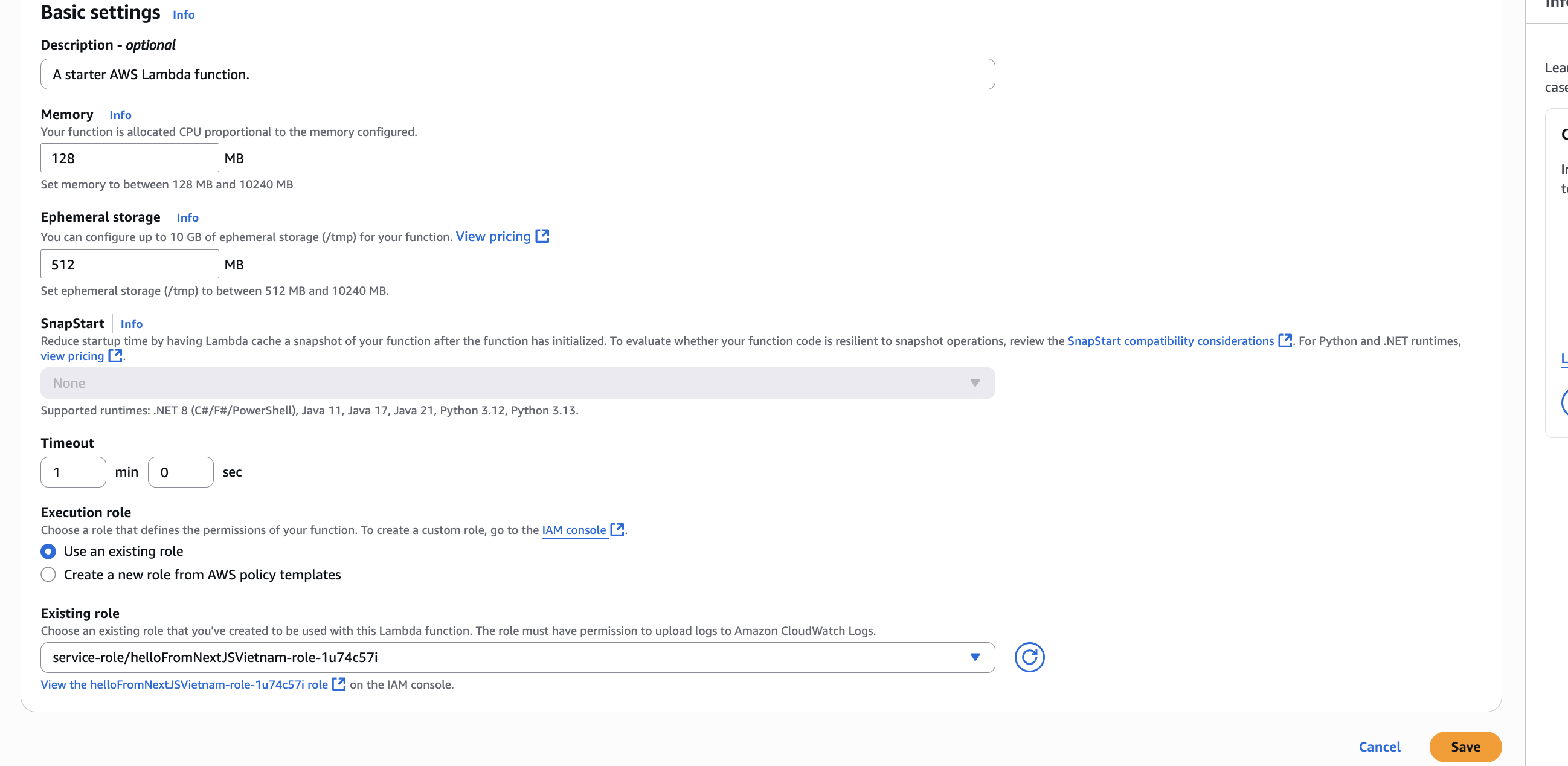Click external icon next to helloFromNextJSVietnam role link

[x=338, y=684]
